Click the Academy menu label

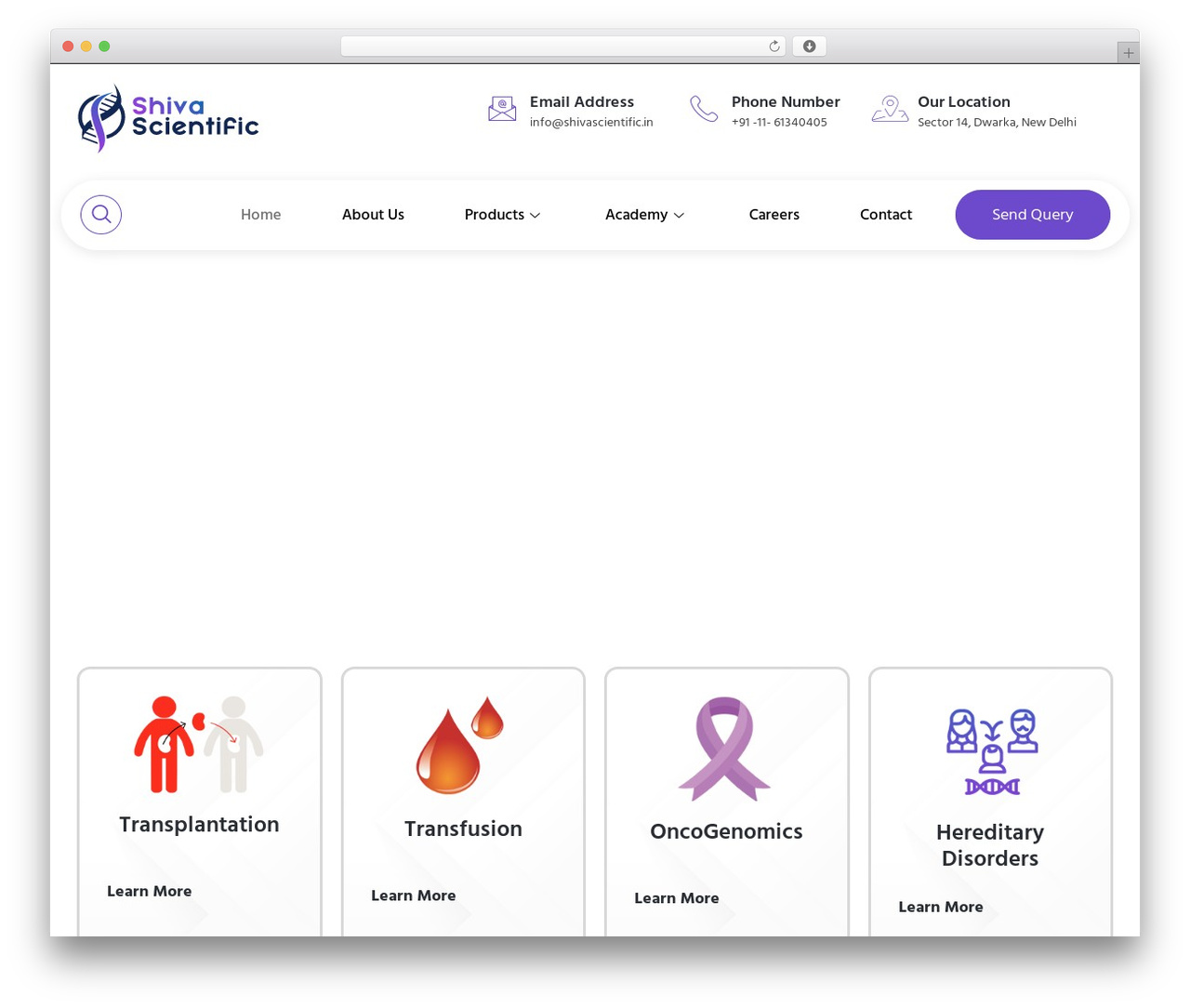tap(636, 215)
